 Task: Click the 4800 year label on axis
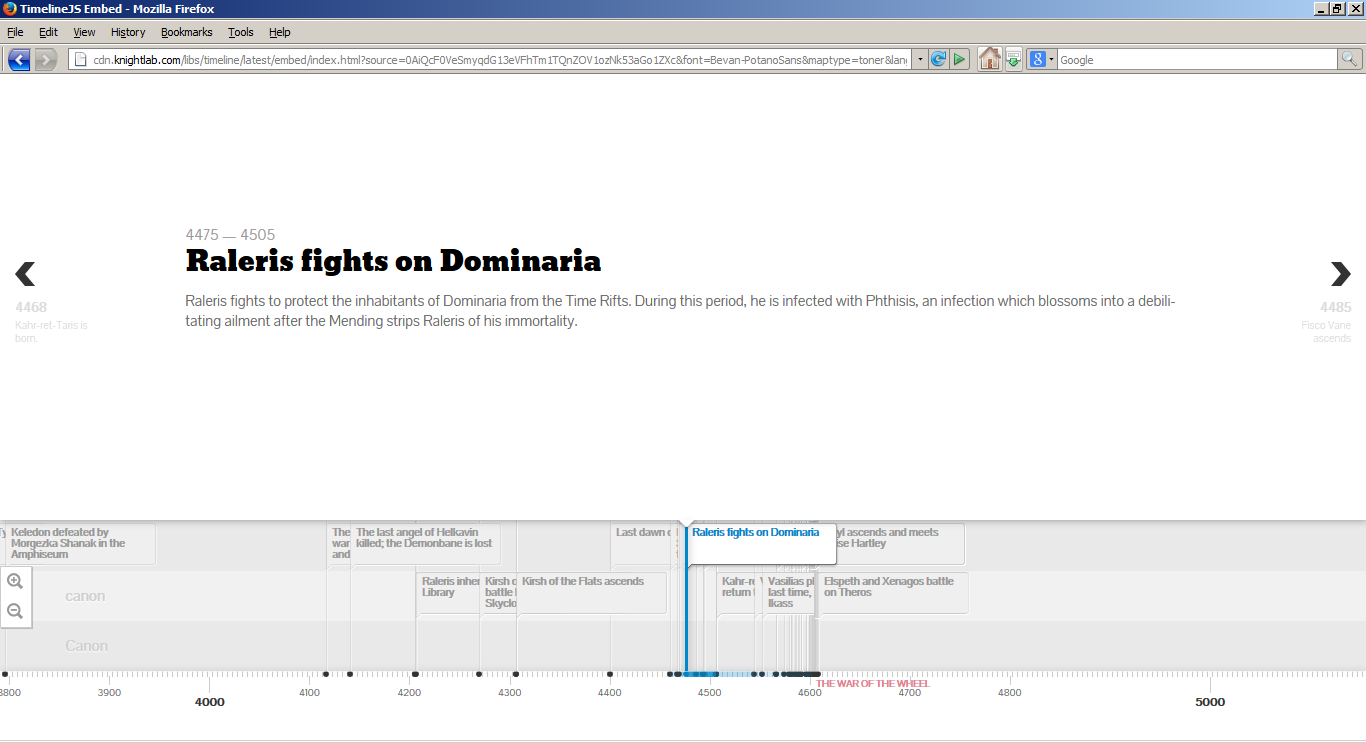[1010, 692]
